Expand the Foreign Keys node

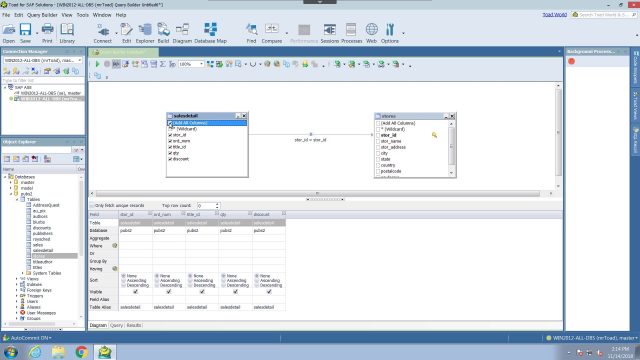tap(17, 290)
